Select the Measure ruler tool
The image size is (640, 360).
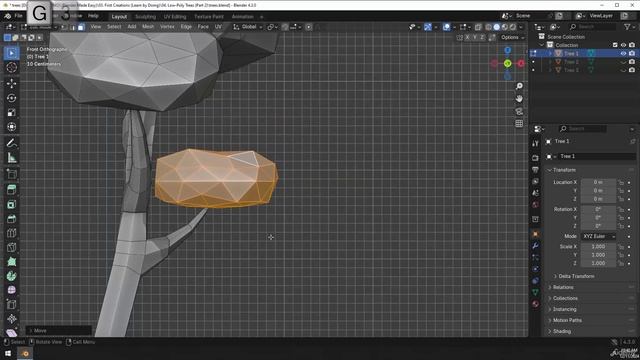[x=11, y=158]
